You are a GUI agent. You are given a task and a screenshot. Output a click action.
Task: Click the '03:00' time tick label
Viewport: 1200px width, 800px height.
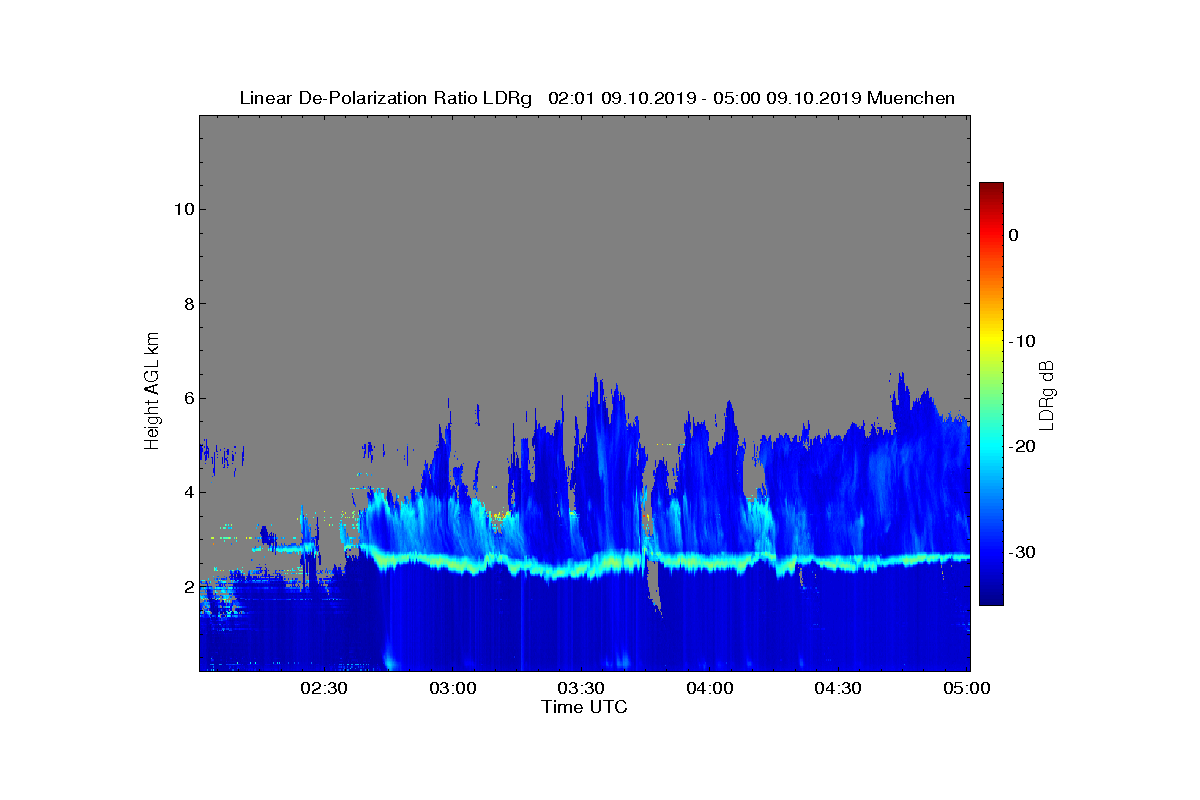pyautogui.click(x=453, y=688)
